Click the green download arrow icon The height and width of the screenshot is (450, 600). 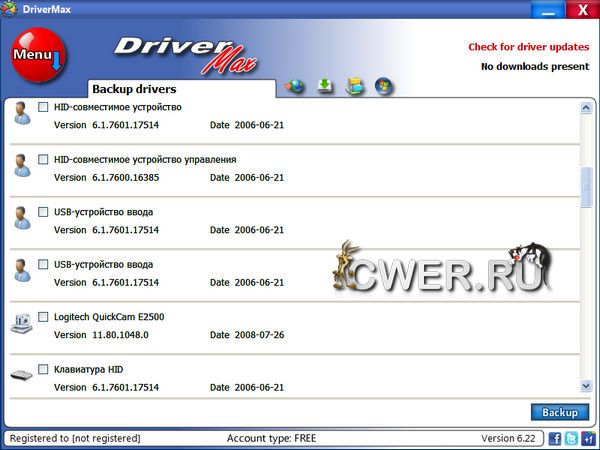pos(325,86)
